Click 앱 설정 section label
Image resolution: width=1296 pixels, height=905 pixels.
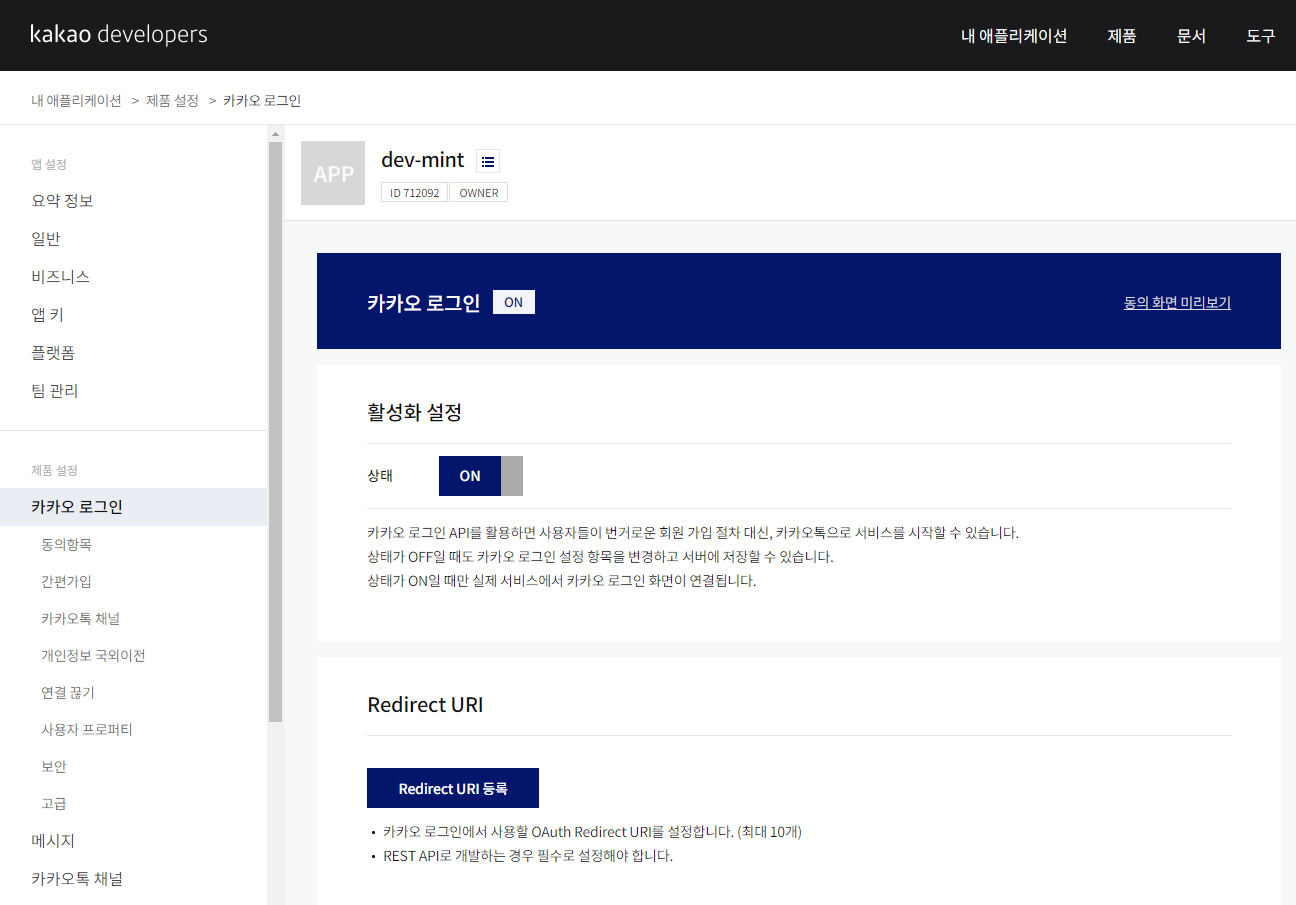(x=49, y=164)
